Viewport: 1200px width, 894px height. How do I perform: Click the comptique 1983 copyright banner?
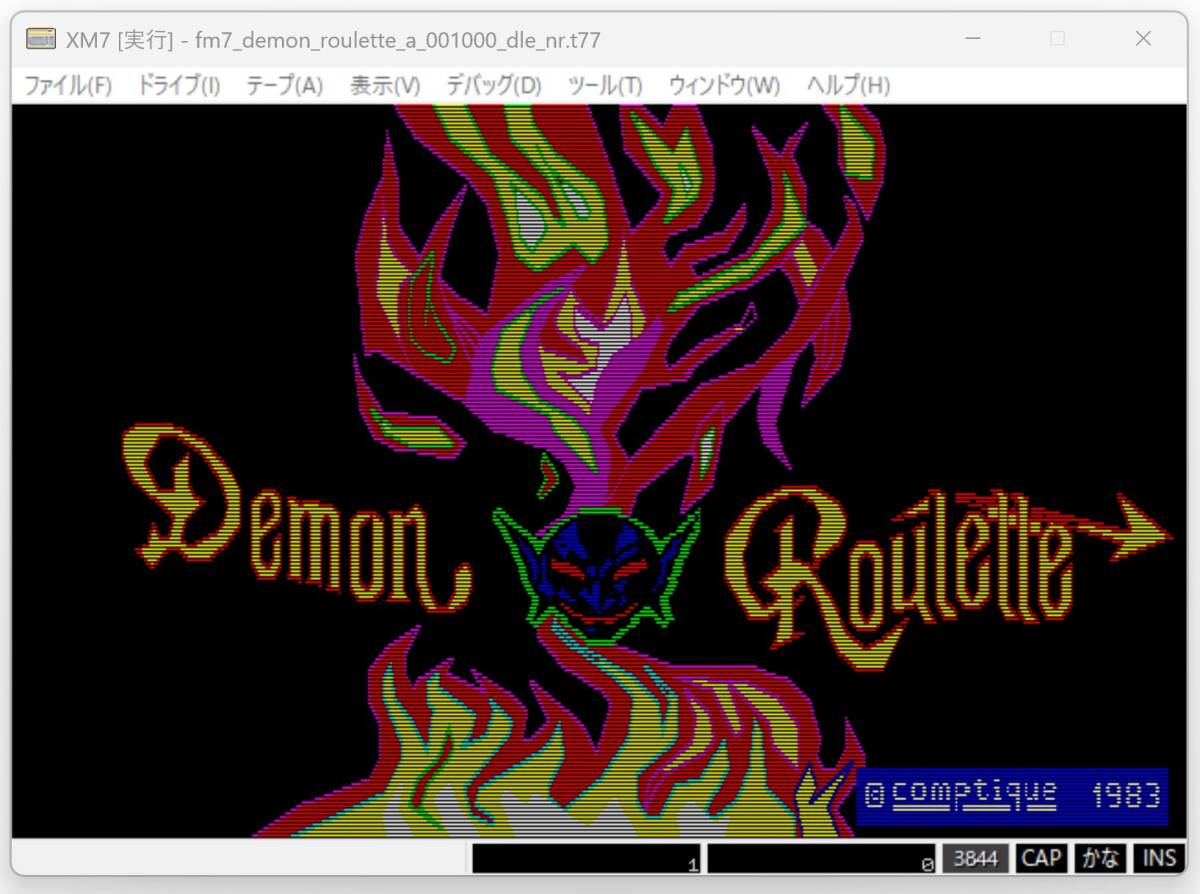pyautogui.click(x=1012, y=796)
